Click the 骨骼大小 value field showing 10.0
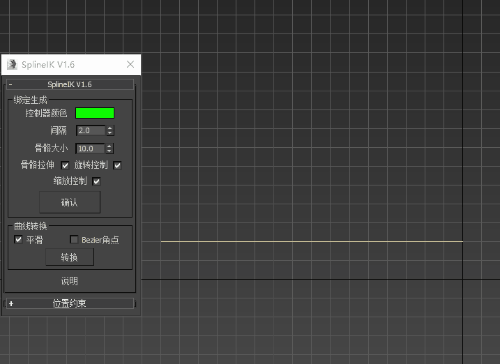Viewport: 500px width, 364px height. click(x=90, y=148)
